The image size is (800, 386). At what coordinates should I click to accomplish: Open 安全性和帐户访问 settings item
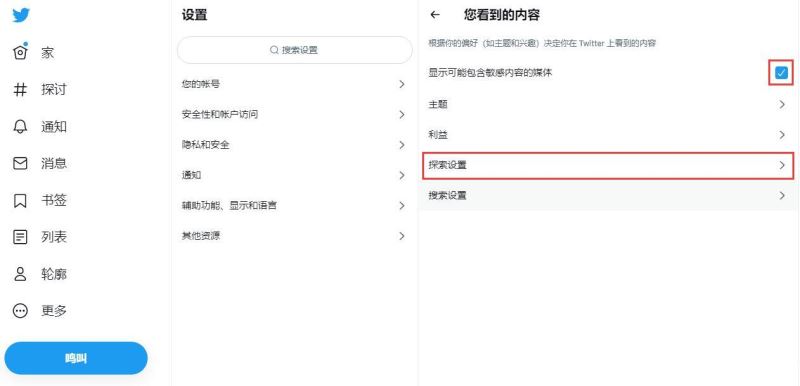pyautogui.click(x=294, y=114)
